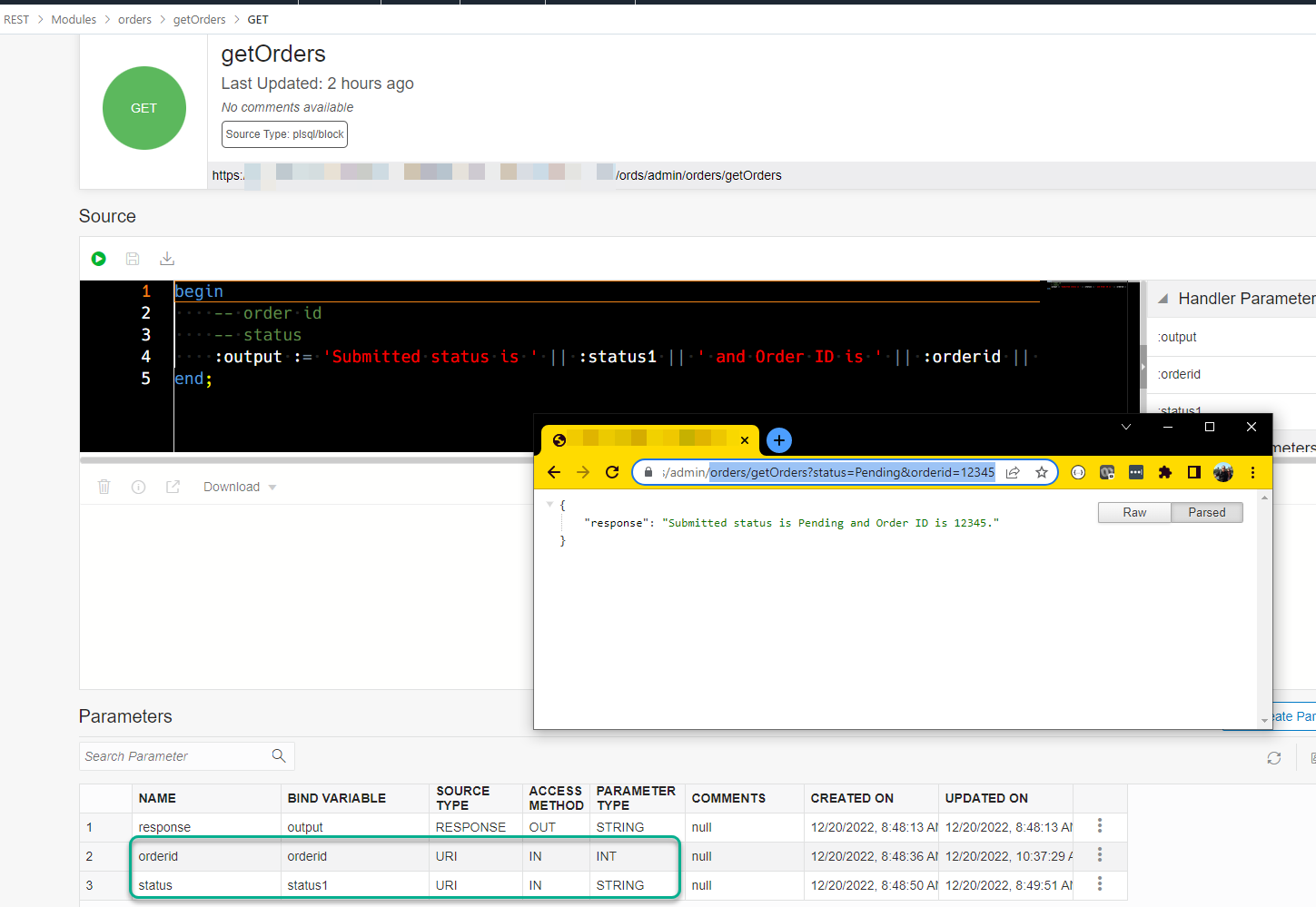The width and height of the screenshot is (1316, 907).
Task: Click the refresh parameters icon
Action: (1274, 757)
